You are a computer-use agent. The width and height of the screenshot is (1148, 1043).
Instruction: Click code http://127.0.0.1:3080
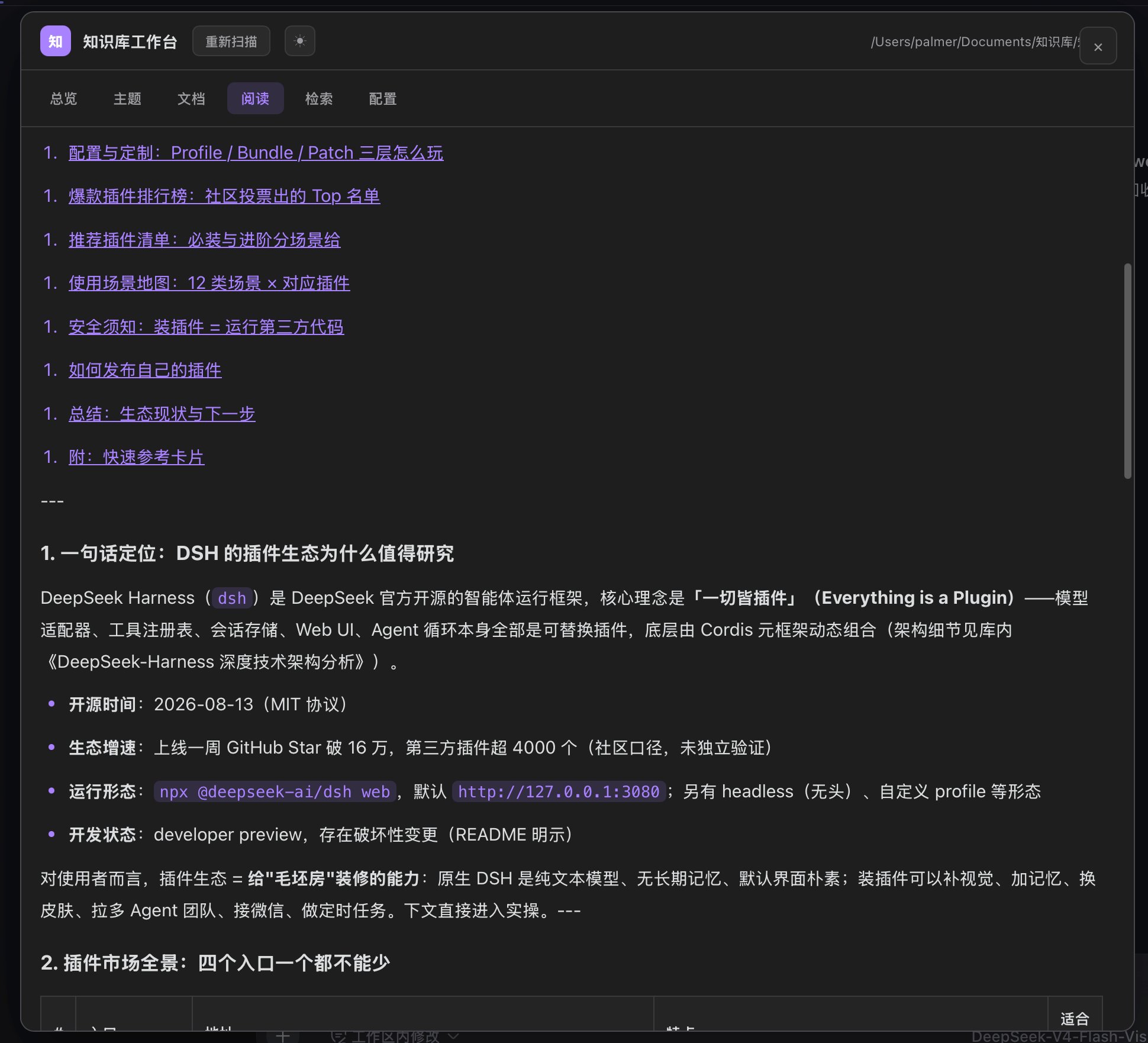tap(559, 791)
